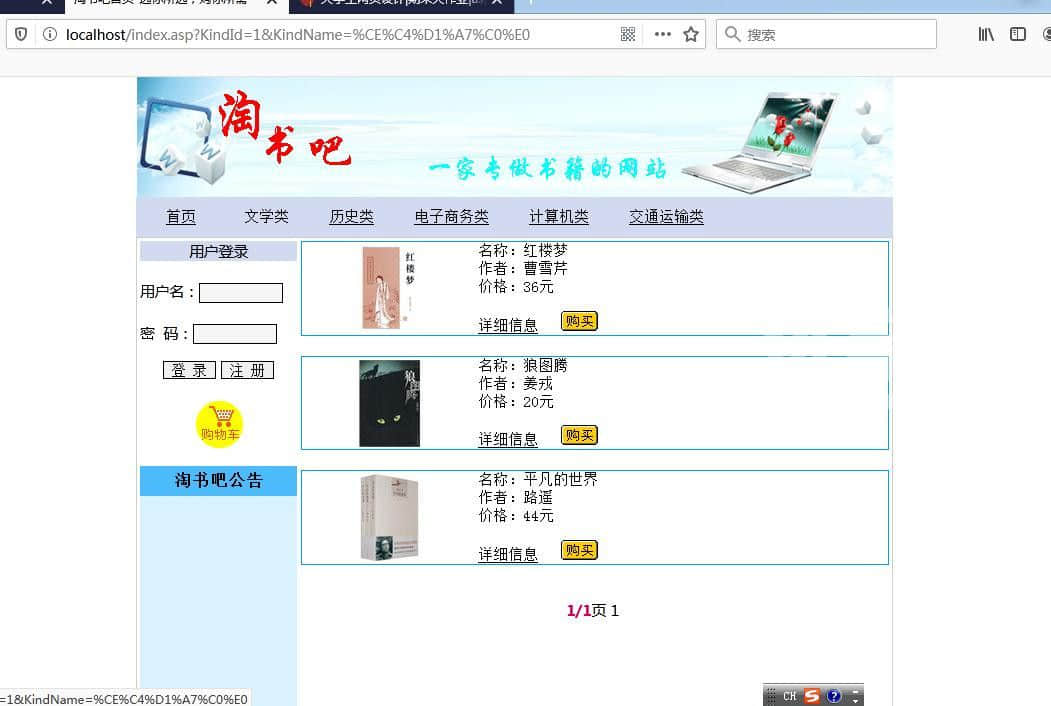Open page actions three-dot menu
This screenshot has width=1051, height=706.
coord(662,34)
